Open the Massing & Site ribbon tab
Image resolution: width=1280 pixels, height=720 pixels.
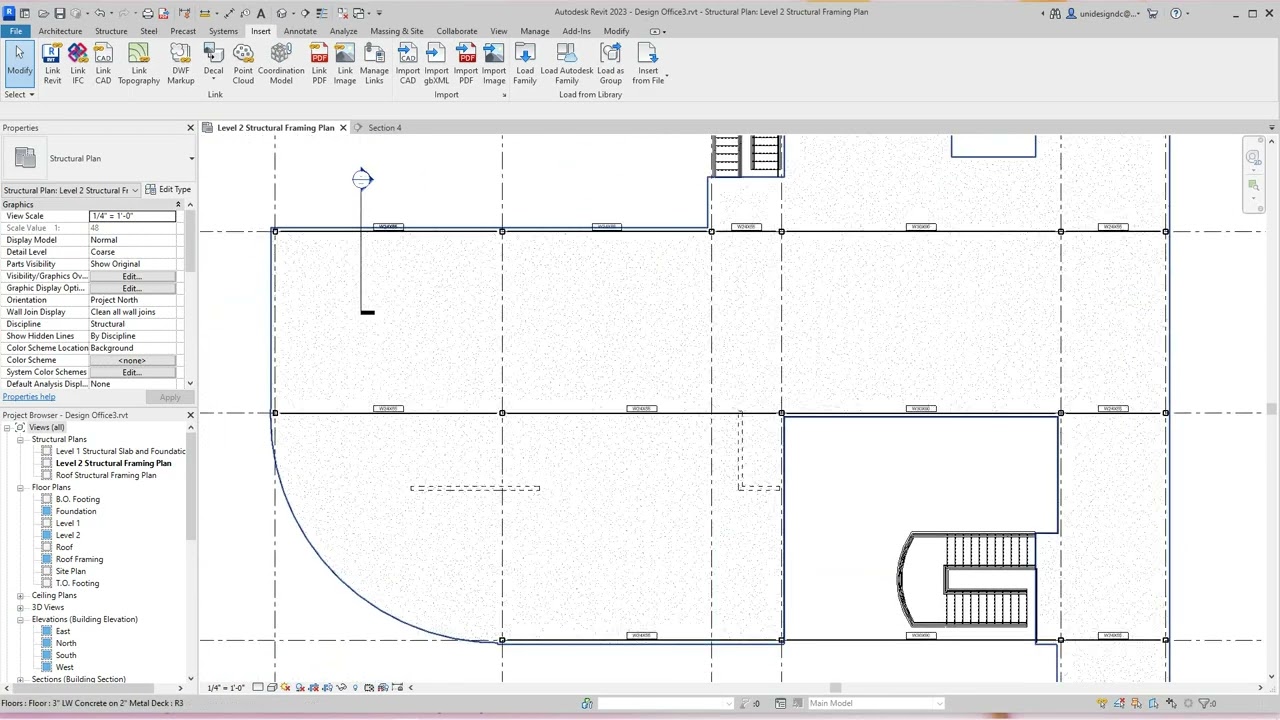(396, 31)
